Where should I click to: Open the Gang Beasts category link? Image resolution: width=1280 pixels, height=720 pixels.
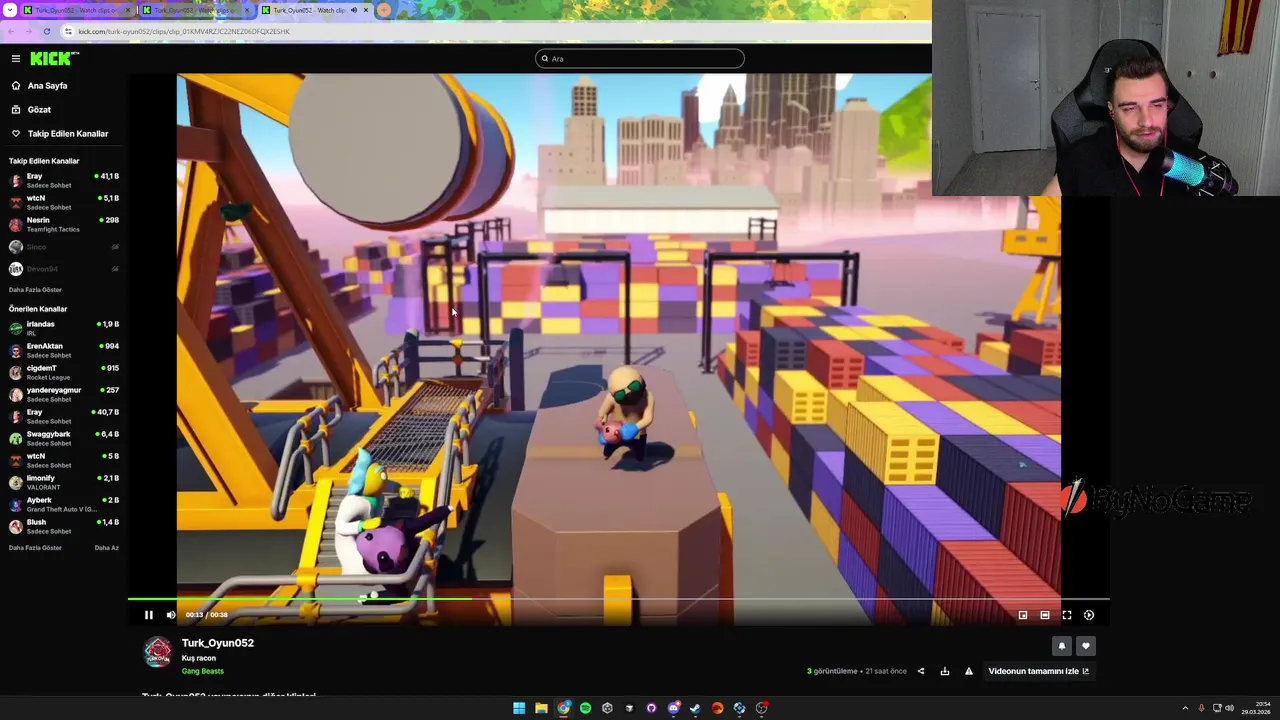point(203,671)
